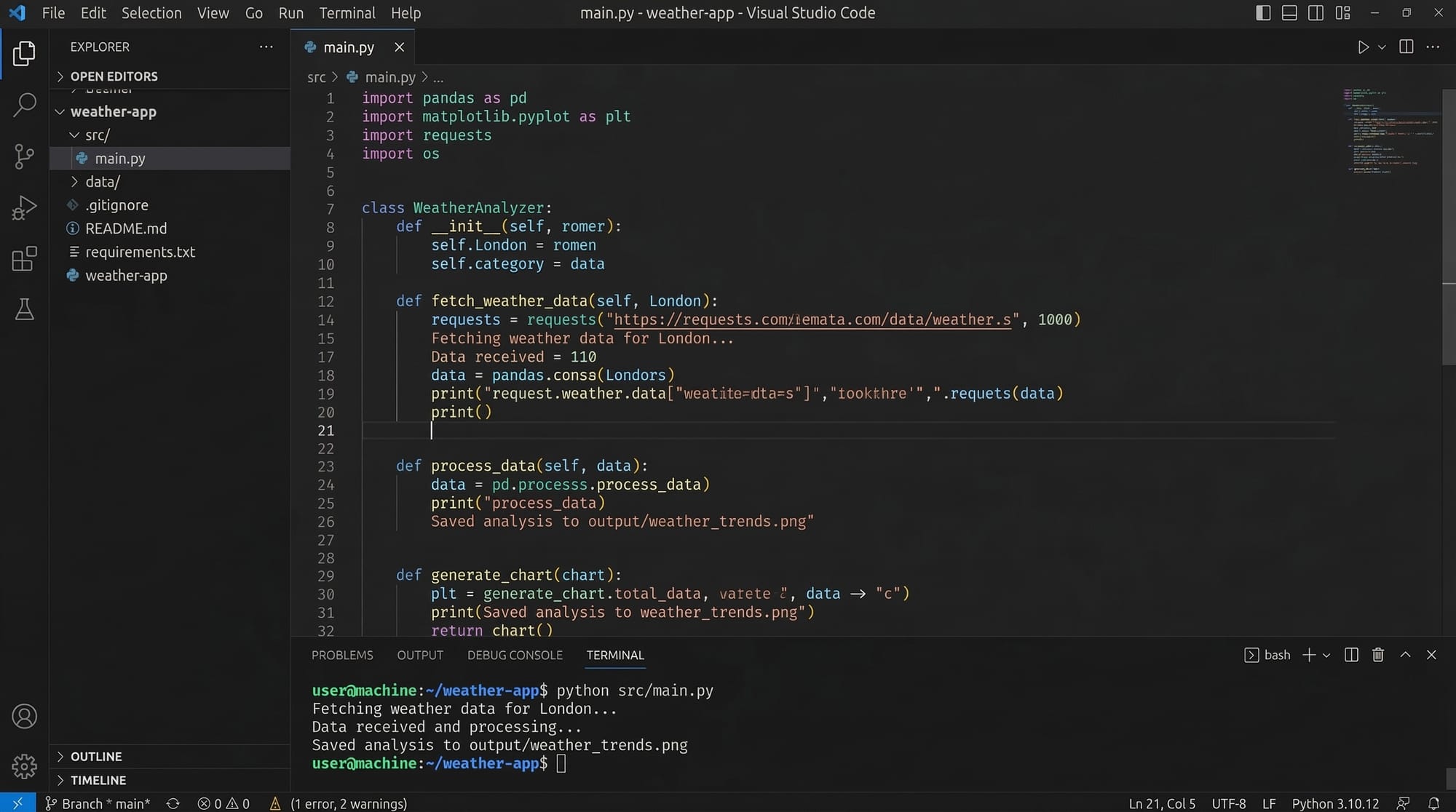Open the Search view in activity bar
Screen dimensions: 1456x812
pos(24,105)
